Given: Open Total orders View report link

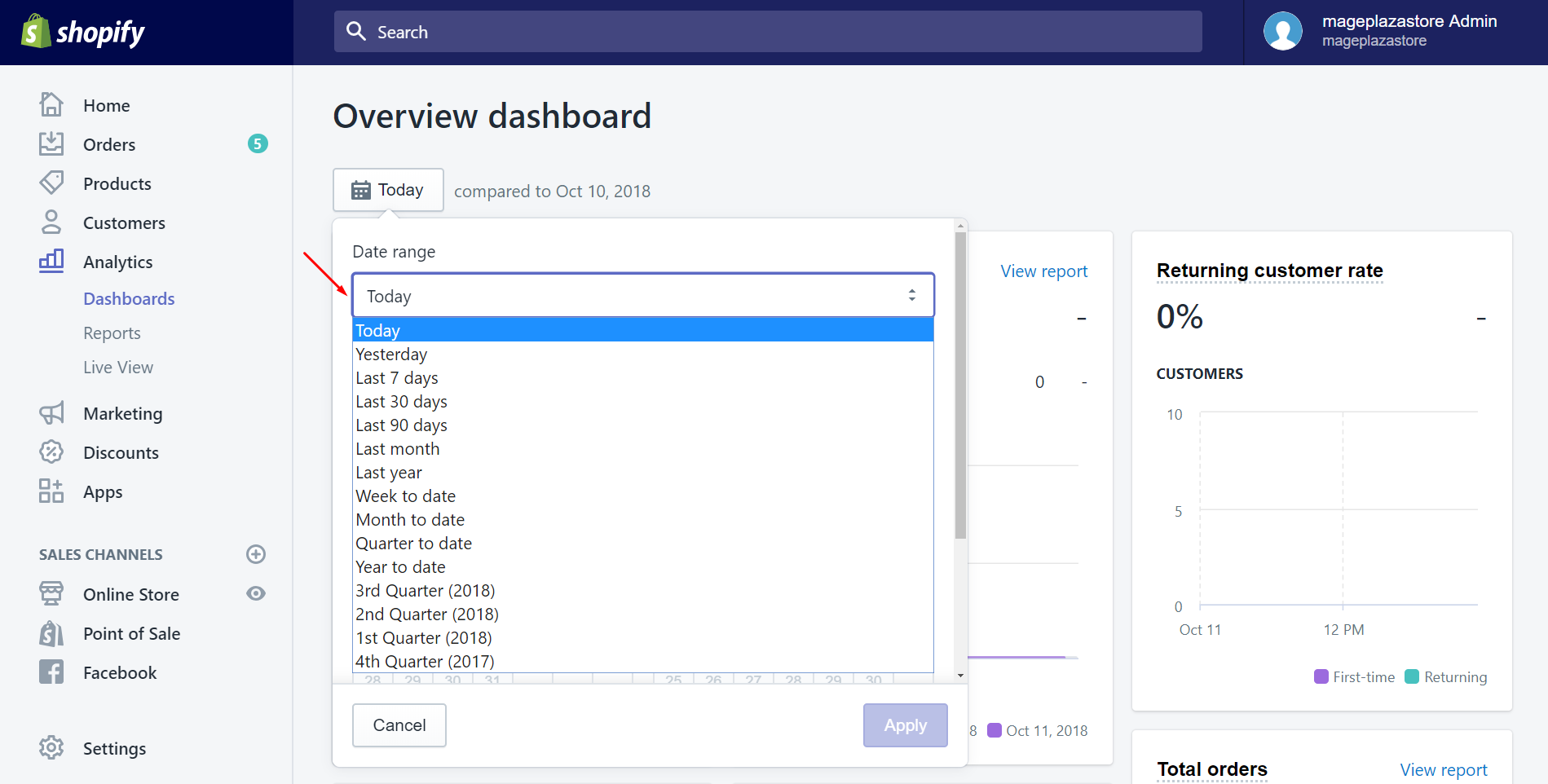Looking at the screenshot, I should point(1443,769).
